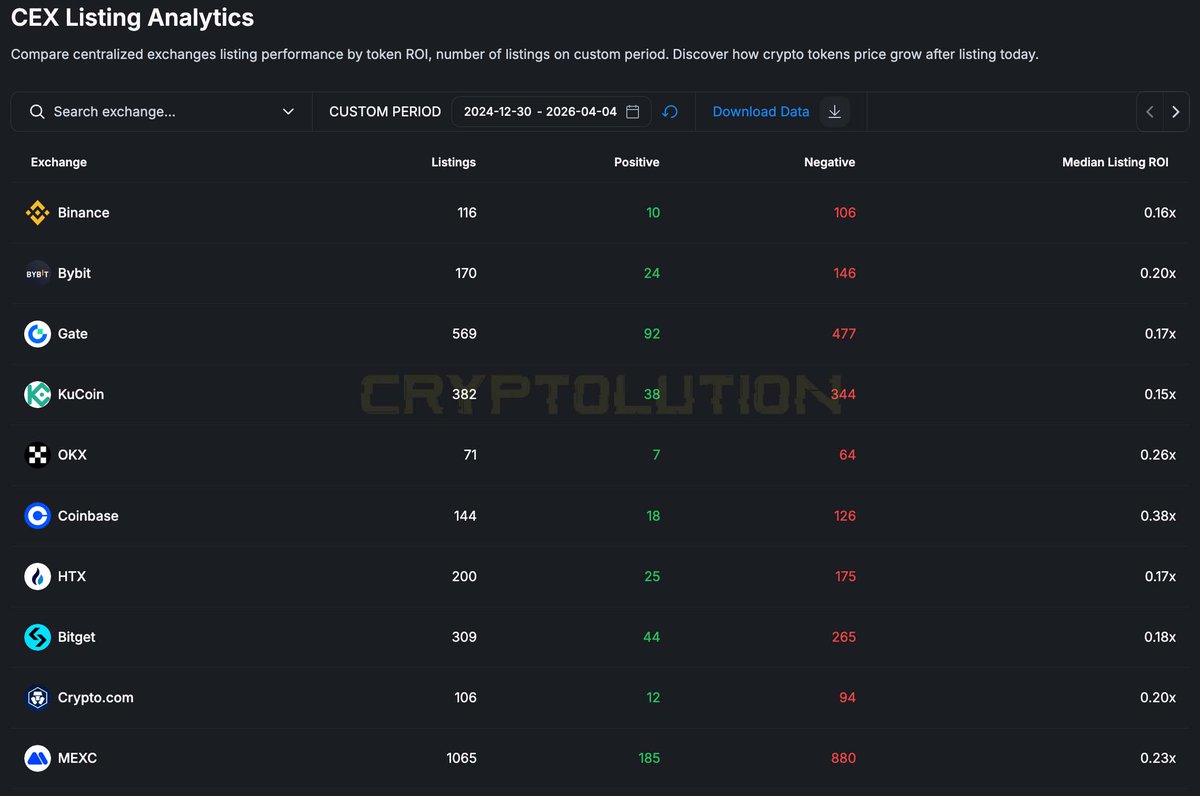Expand the Search exchange dropdown chevron
The height and width of the screenshot is (796, 1200).
click(289, 111)
